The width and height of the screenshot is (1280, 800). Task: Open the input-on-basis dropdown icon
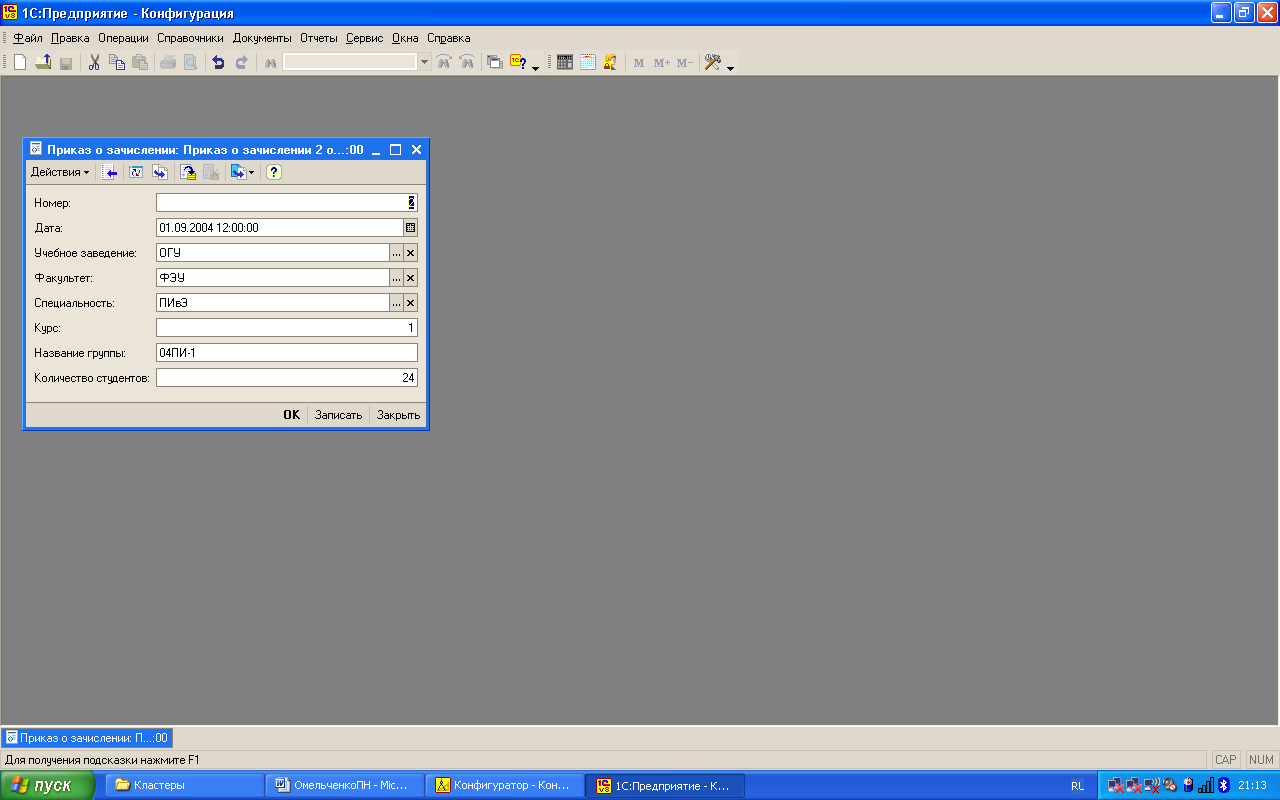[242, 172]
